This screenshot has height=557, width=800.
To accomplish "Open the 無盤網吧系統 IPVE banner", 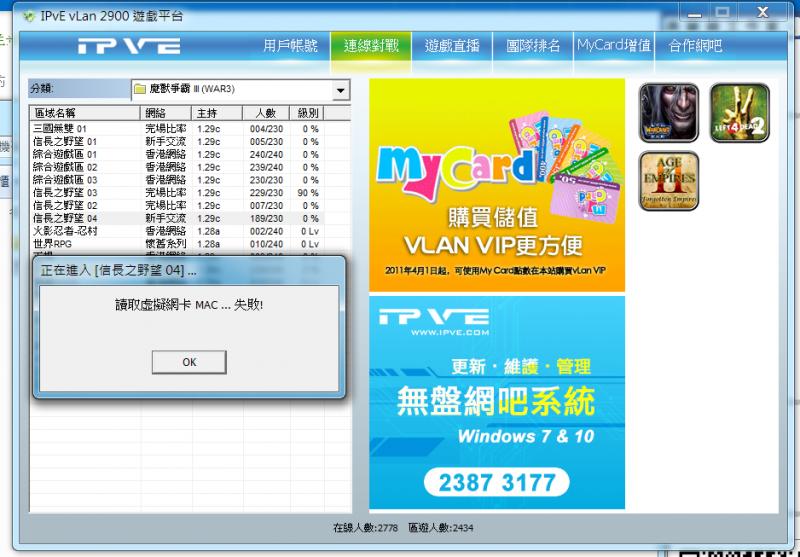I will click(x=497, y=402).
